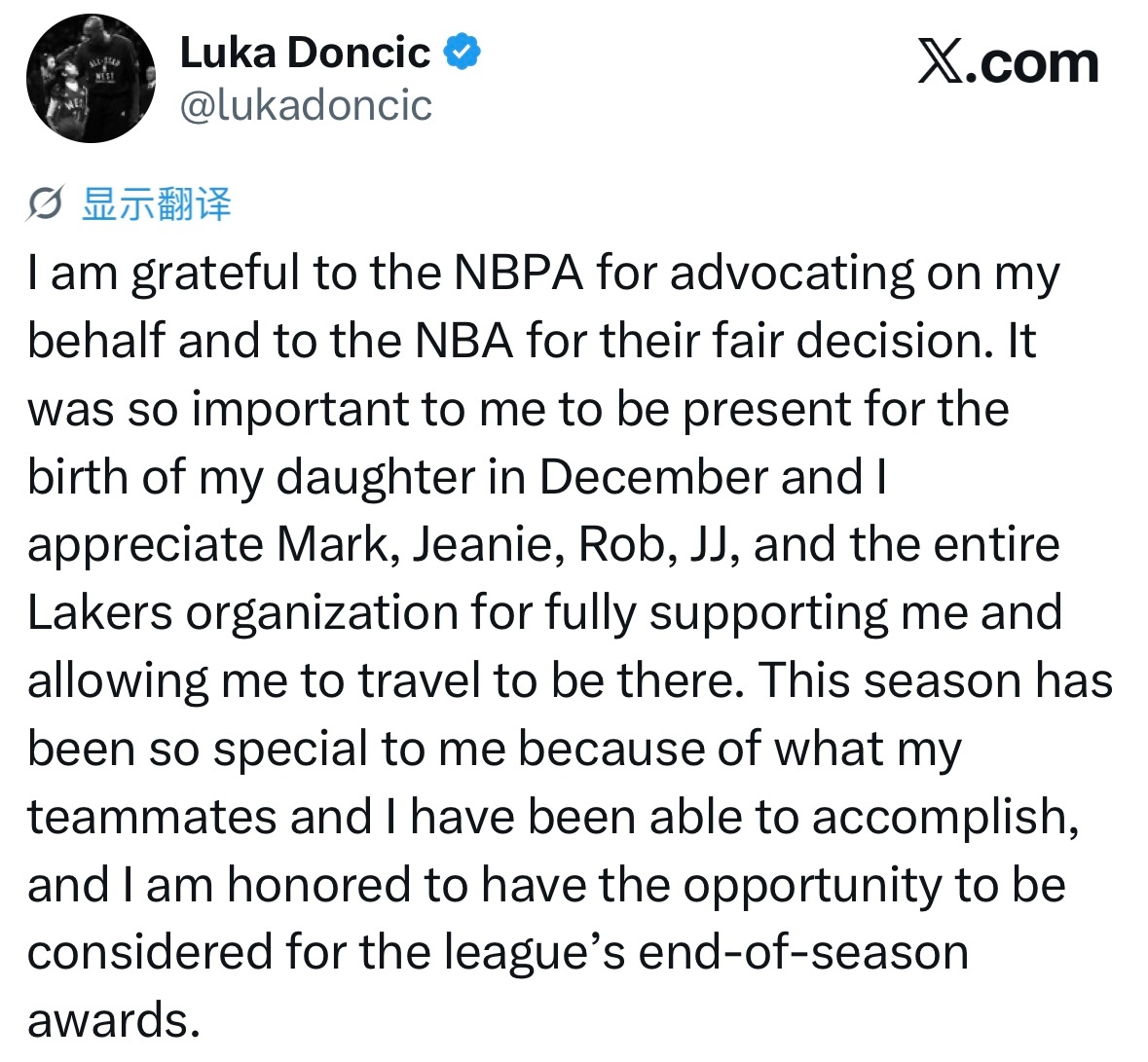Image resolution: width=1148 pixels, height=1062 pixels.
Task: Click the word daughter in the tweet
Action: tap(377, 479)
